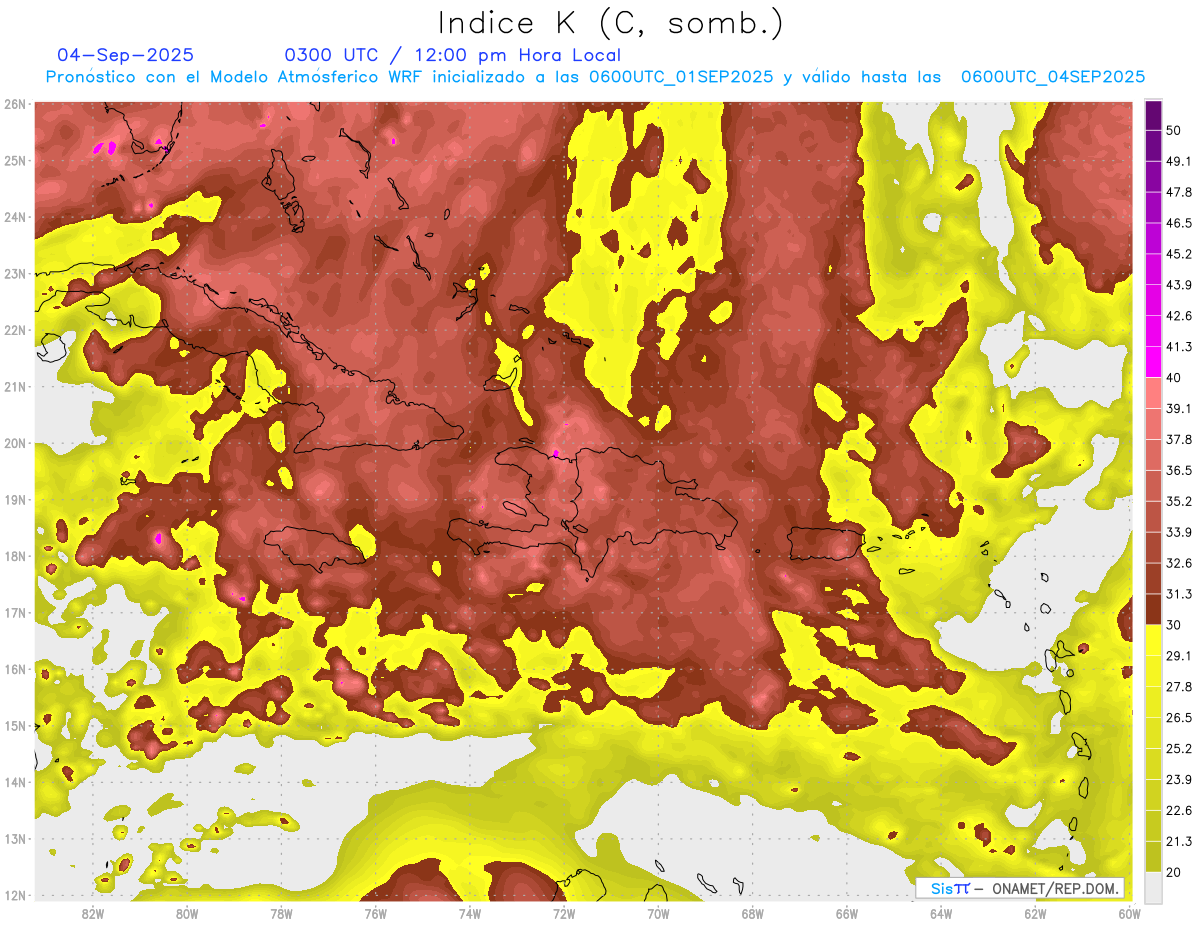Image resolution: width=1200 pixels, height=927 pixels.
Task: Pick the olive colorbar band between 20 and 21.3
Action: click(1153, 856)
